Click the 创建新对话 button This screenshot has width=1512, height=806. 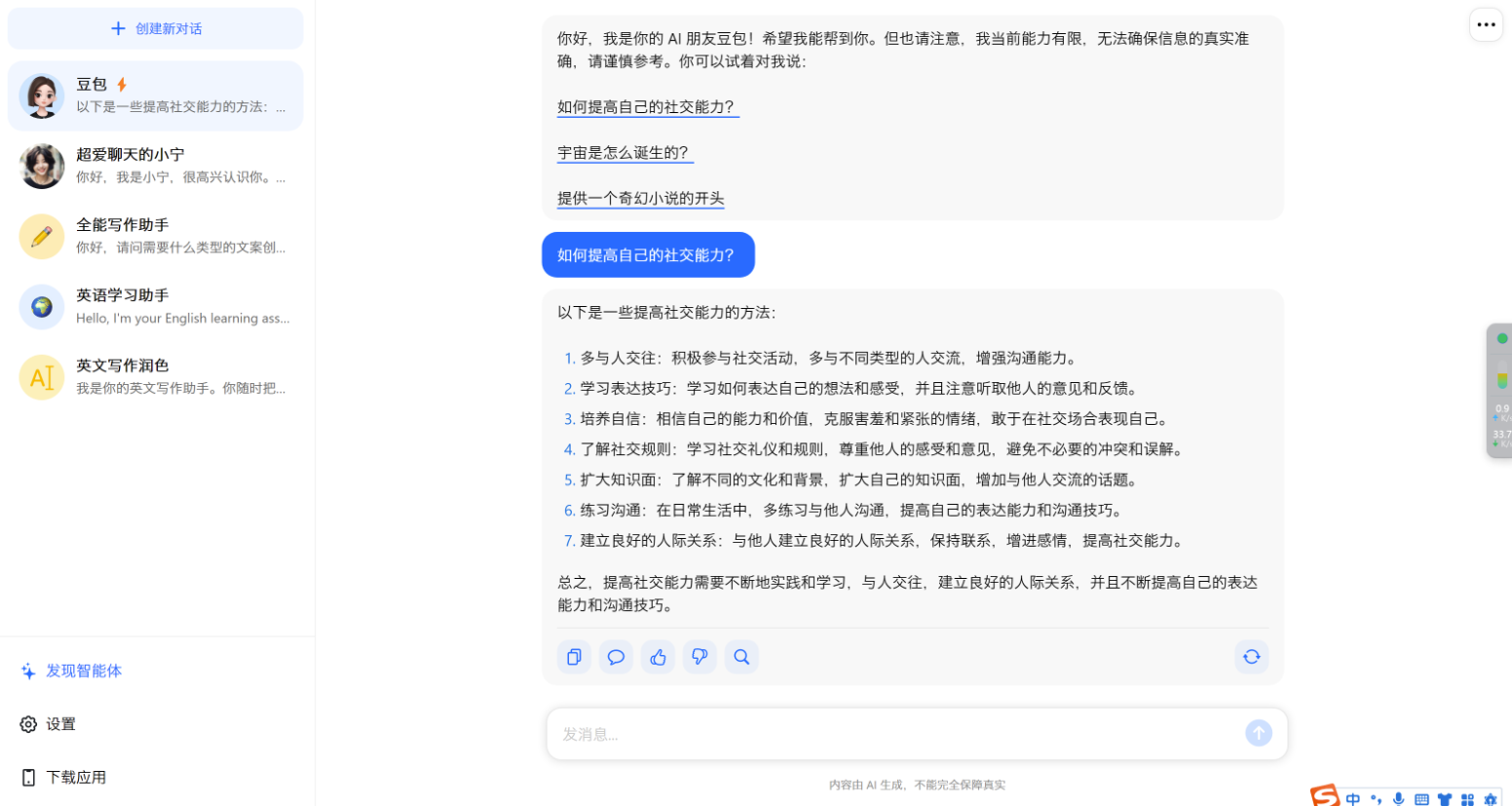tap(156, 28)
